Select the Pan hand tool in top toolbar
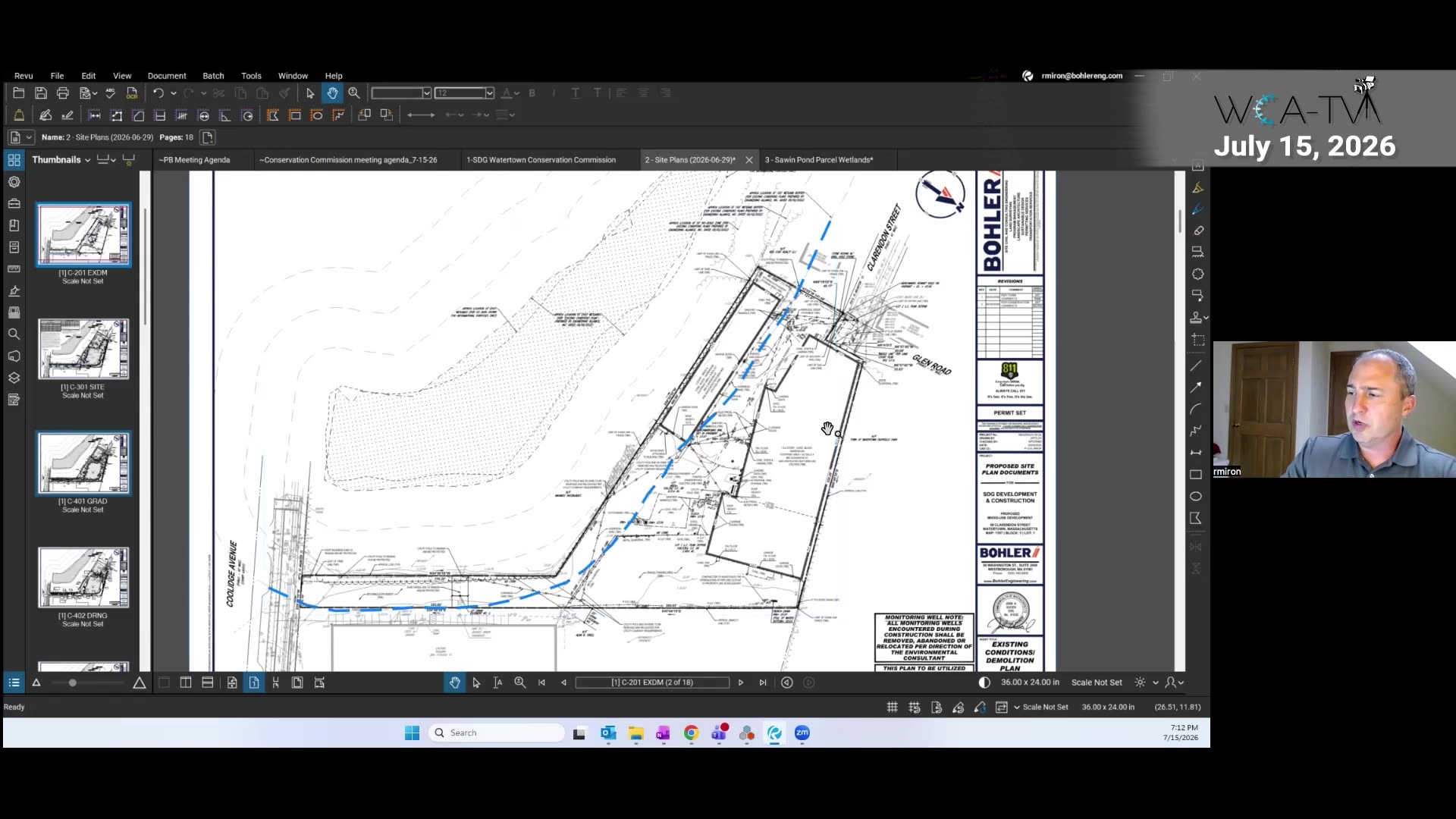 [x=332, y=93]
